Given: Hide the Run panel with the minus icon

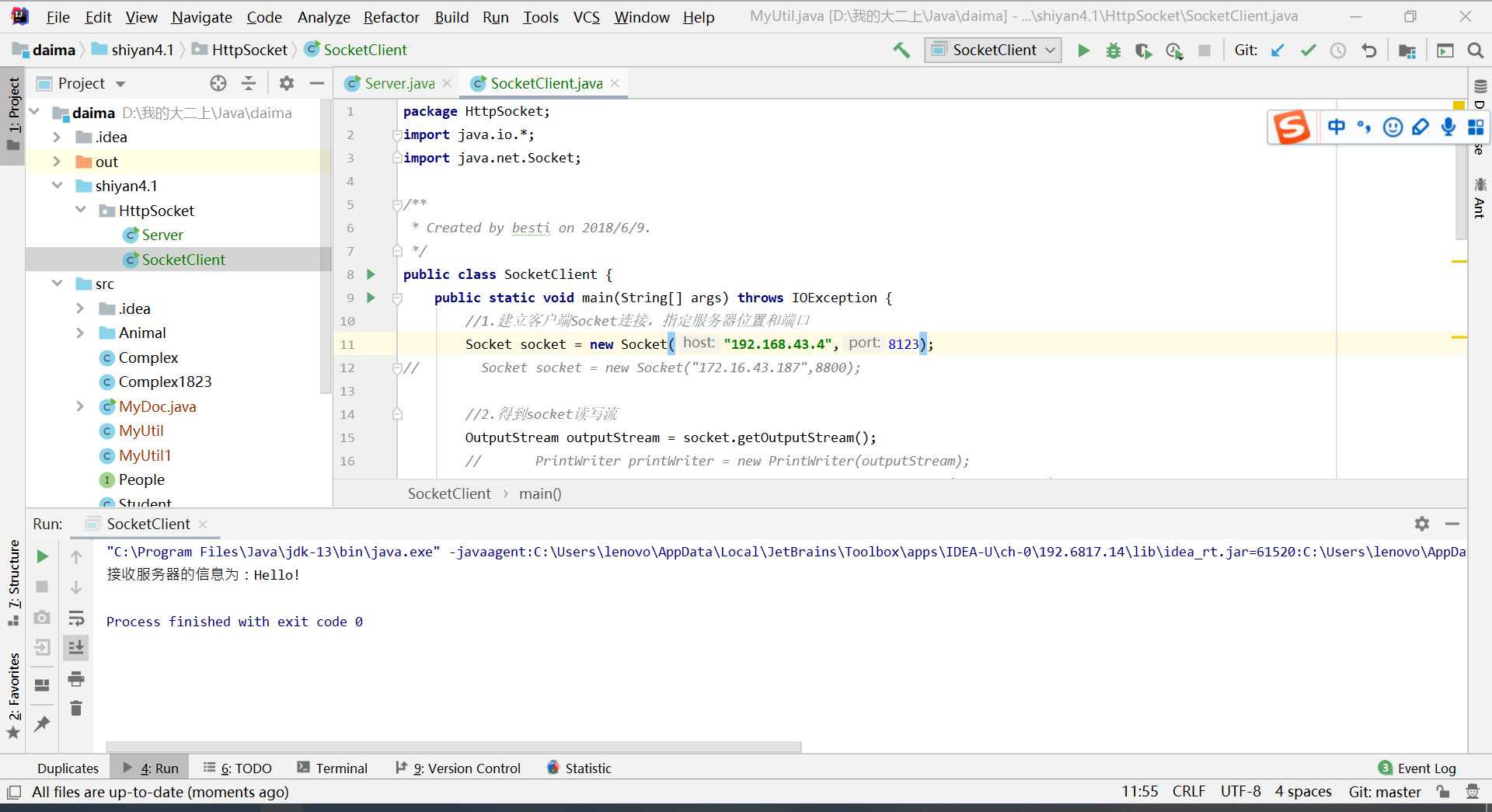Looking at the screenshot, I should click(x=1452, y=524).
